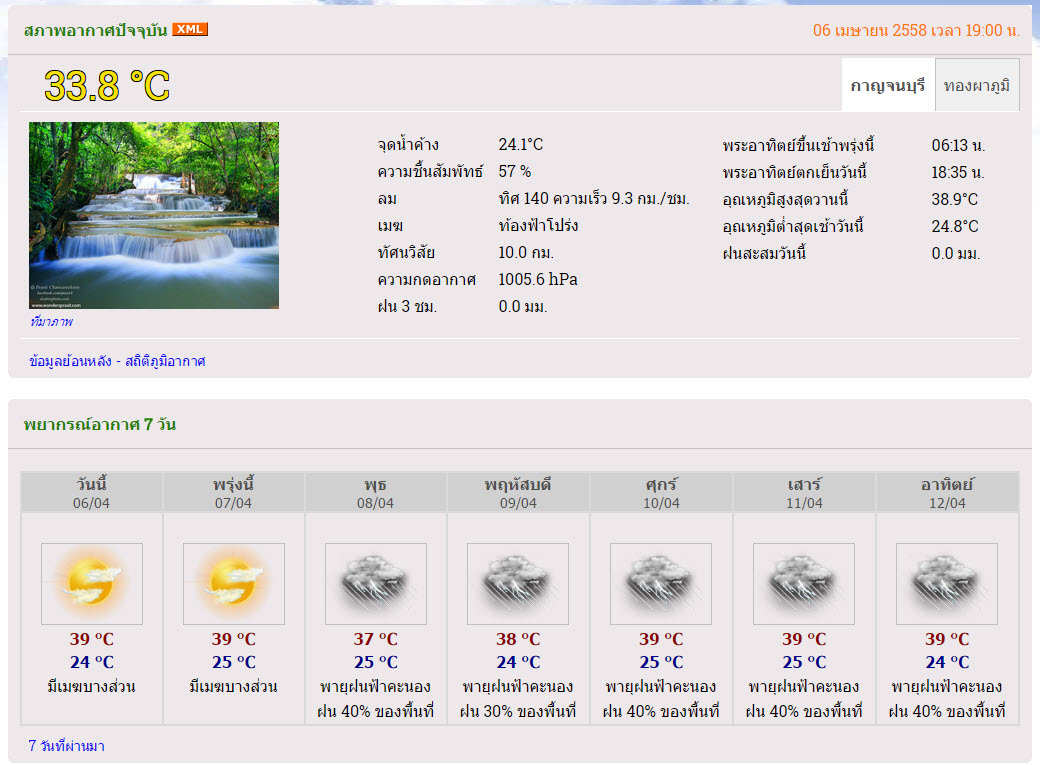The height and width of the screenshot is (765, 1040).
Task: Click ฝน 30% ของพื้นที่ forecast text
Action: [518, 711]
